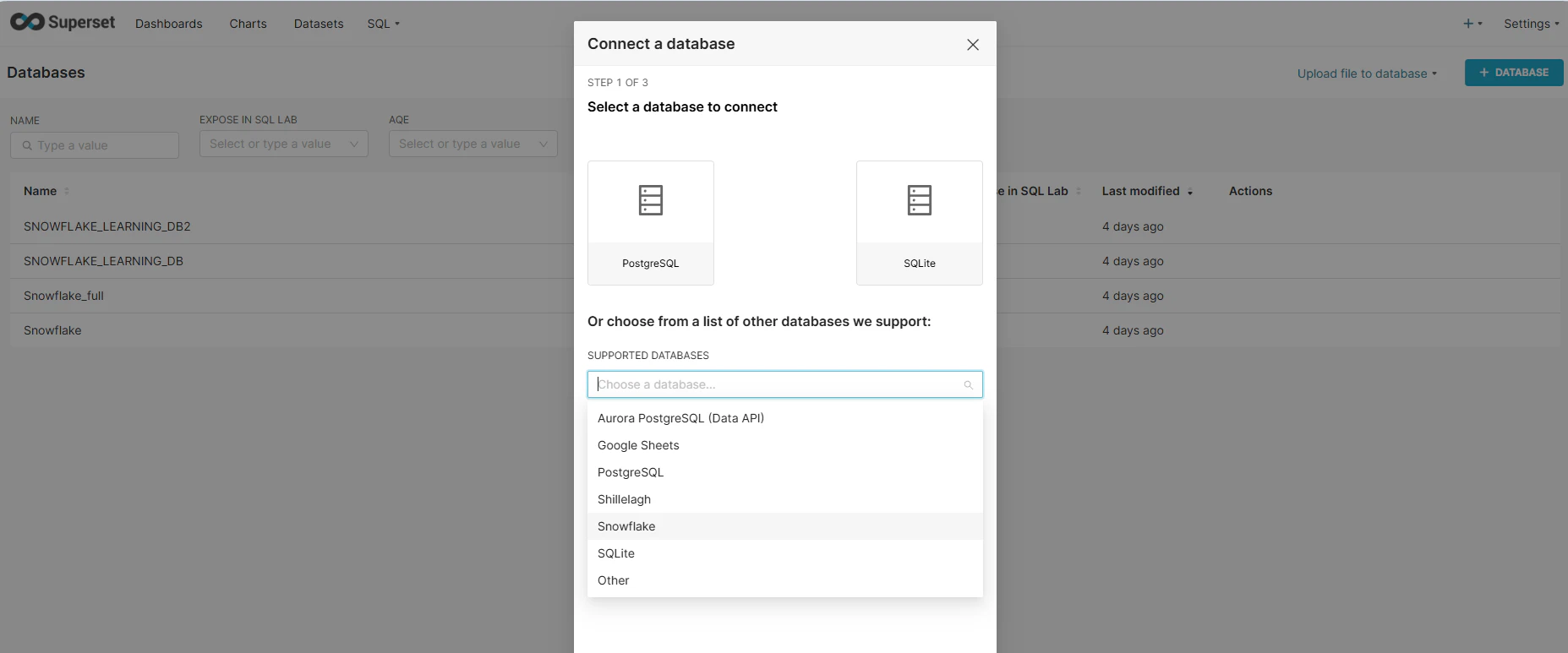The height and width of the screenshot is (653, 1568).
Task: Open the Dashboards menu item
Action: [168, 24]
